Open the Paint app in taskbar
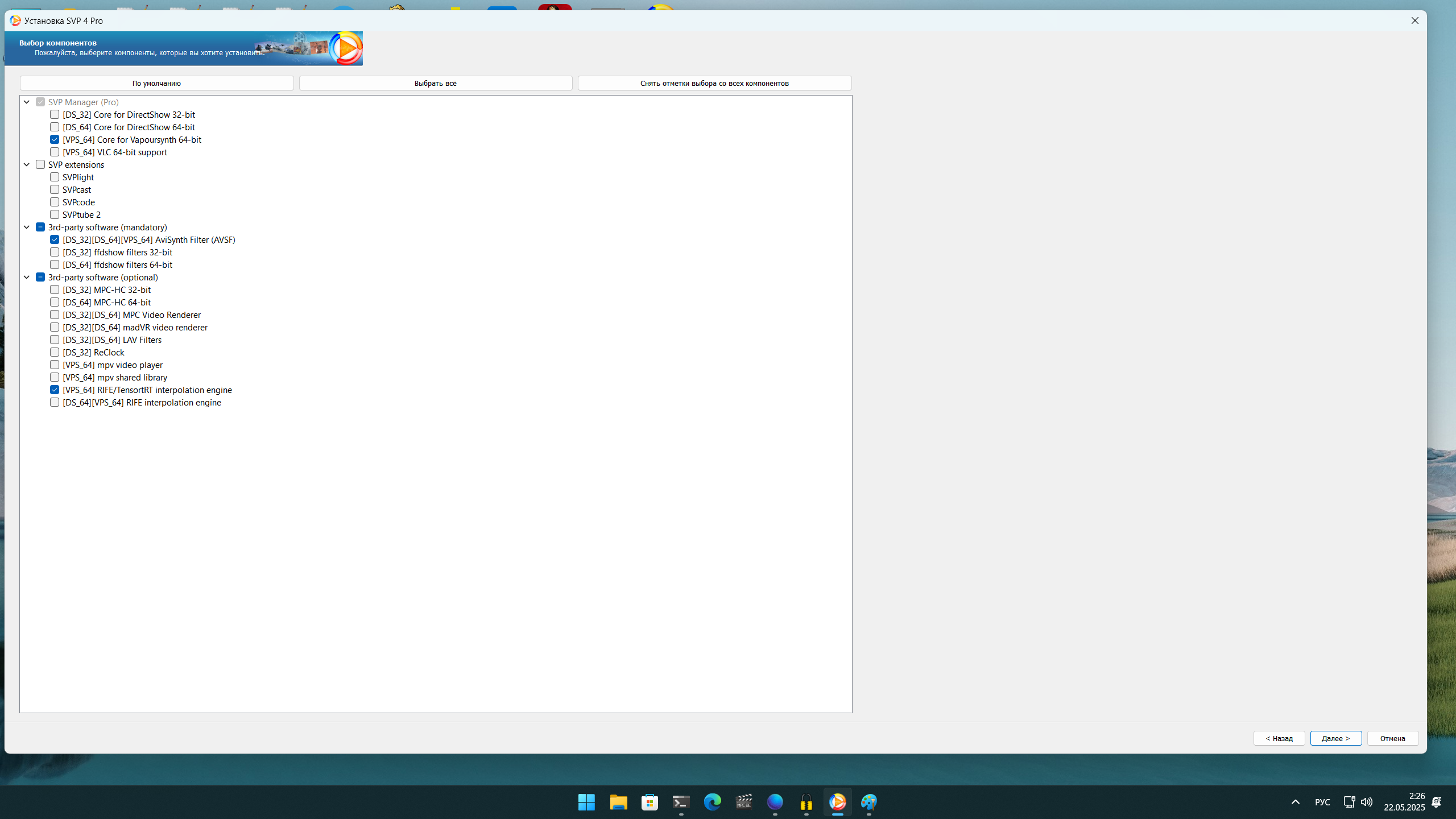Image resolution: width=1456 pixels, height=819 pixels. click(x=868, y=802)
